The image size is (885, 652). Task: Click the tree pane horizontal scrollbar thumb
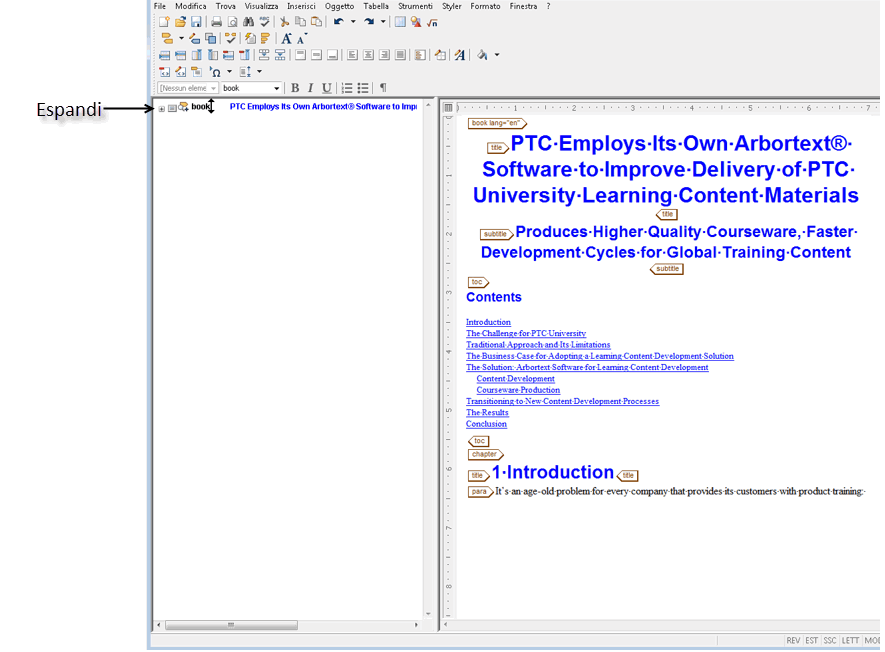(x=231, y=625)
